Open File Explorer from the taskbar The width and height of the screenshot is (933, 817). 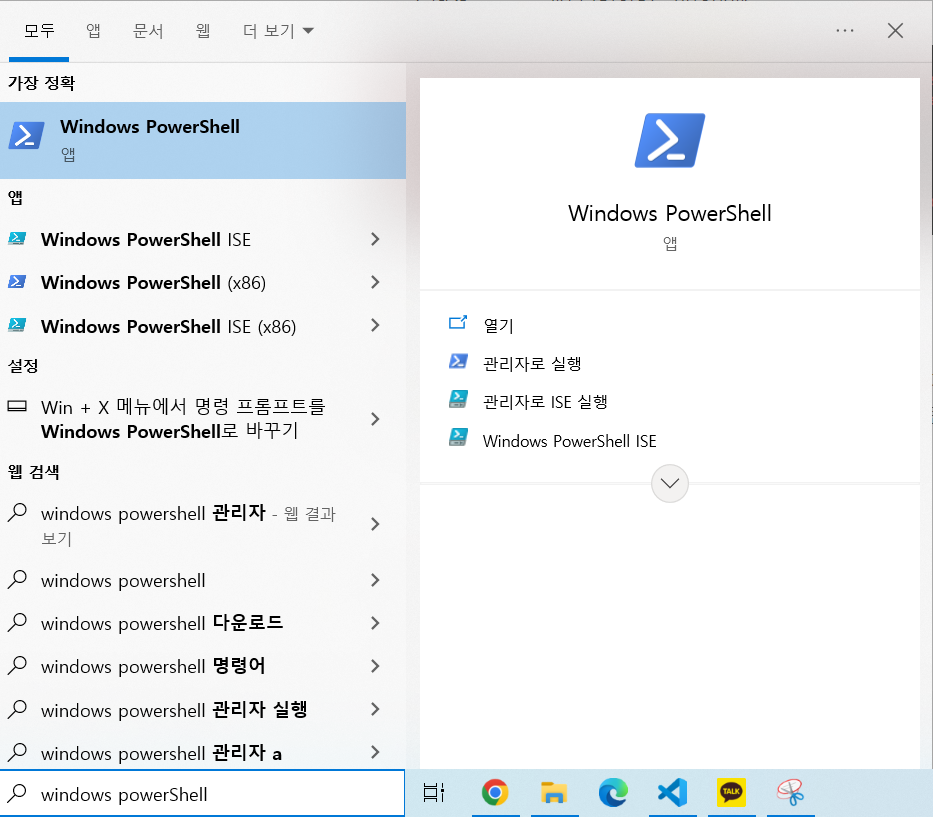pos(554,793)
